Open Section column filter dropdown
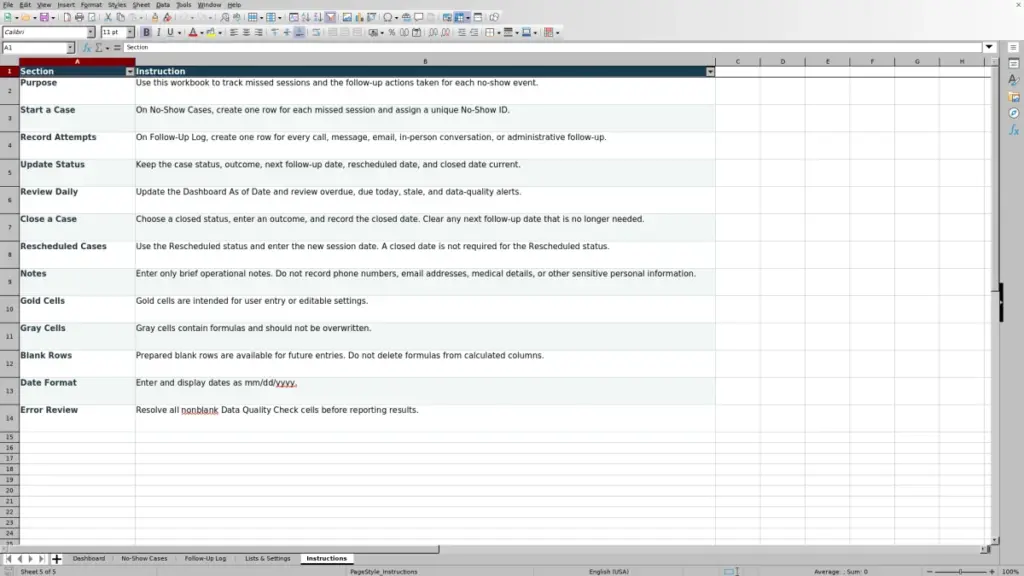Viewport: 1024px width, 576px height. tap(130, 72)
